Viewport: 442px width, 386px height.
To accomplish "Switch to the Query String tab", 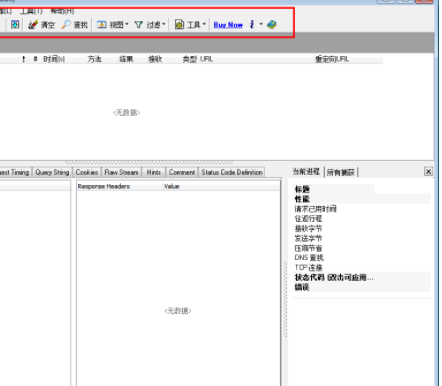I will (x=52, y=172).
